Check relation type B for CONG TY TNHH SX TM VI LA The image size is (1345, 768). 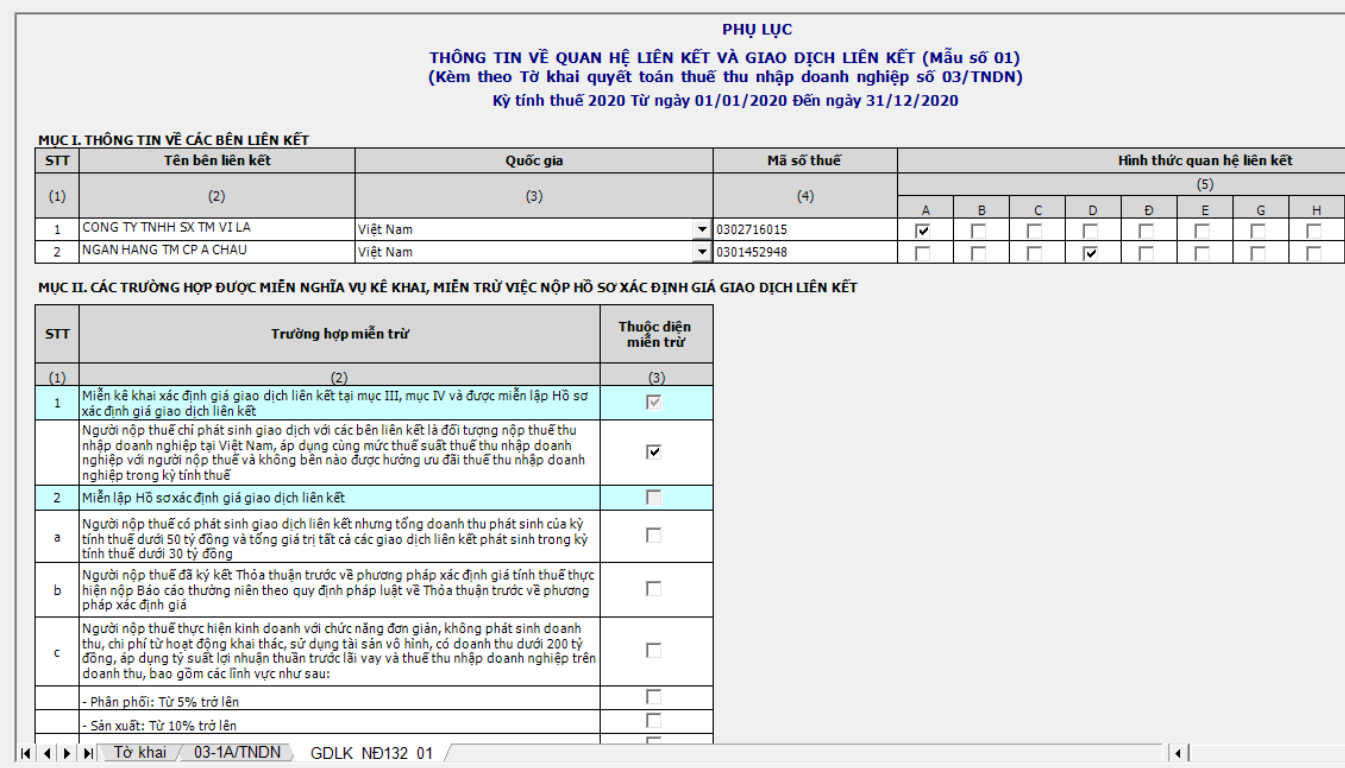[981, 230]
